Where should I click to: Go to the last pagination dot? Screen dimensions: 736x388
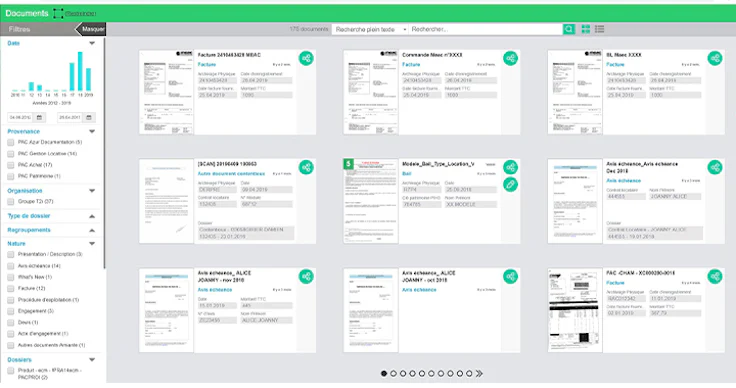point(469,373)
